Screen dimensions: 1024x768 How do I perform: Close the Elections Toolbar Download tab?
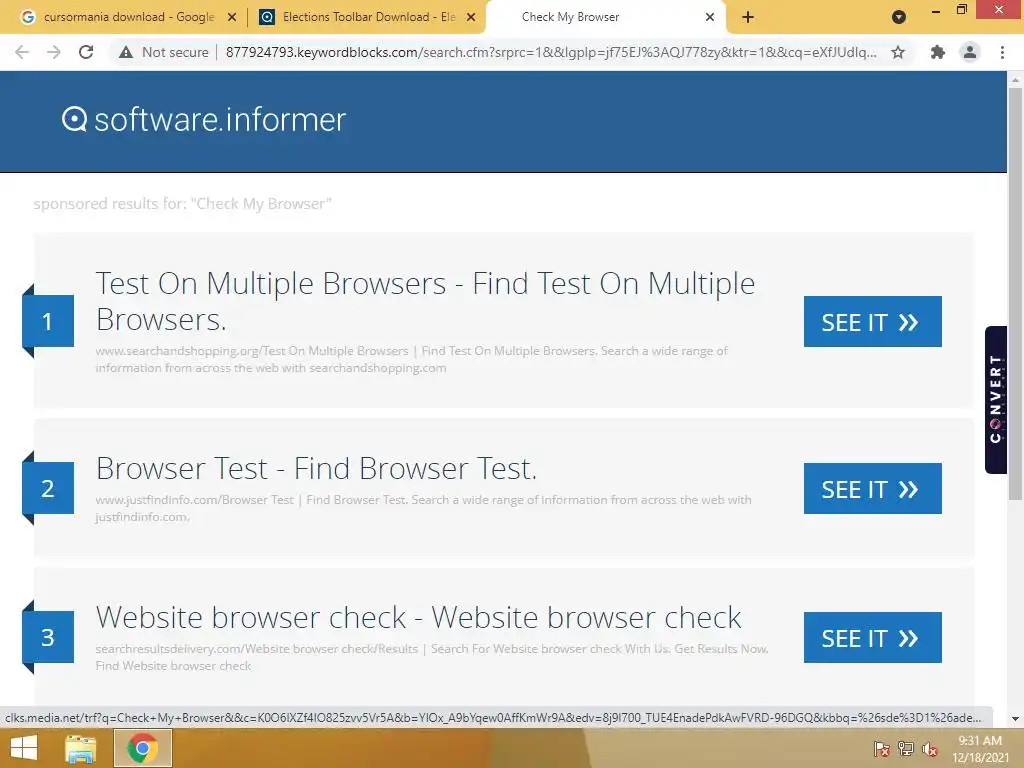(471, 17)
